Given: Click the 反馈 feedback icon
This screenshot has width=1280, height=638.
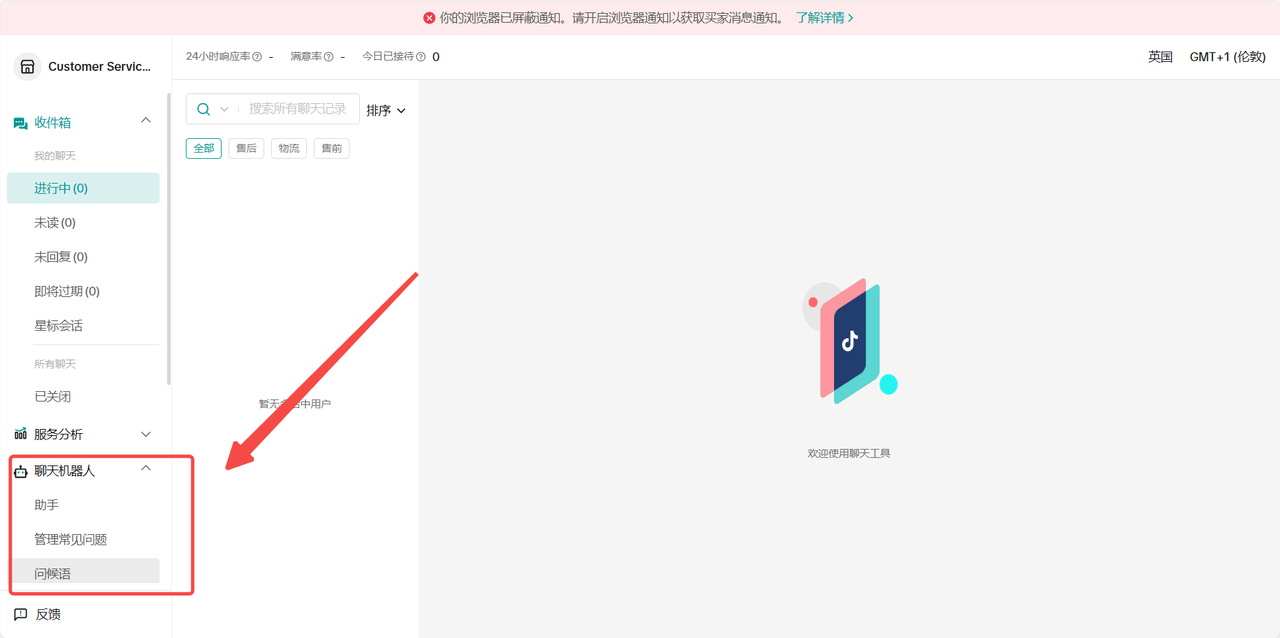Looking at the screenshot, I should 22,614.
